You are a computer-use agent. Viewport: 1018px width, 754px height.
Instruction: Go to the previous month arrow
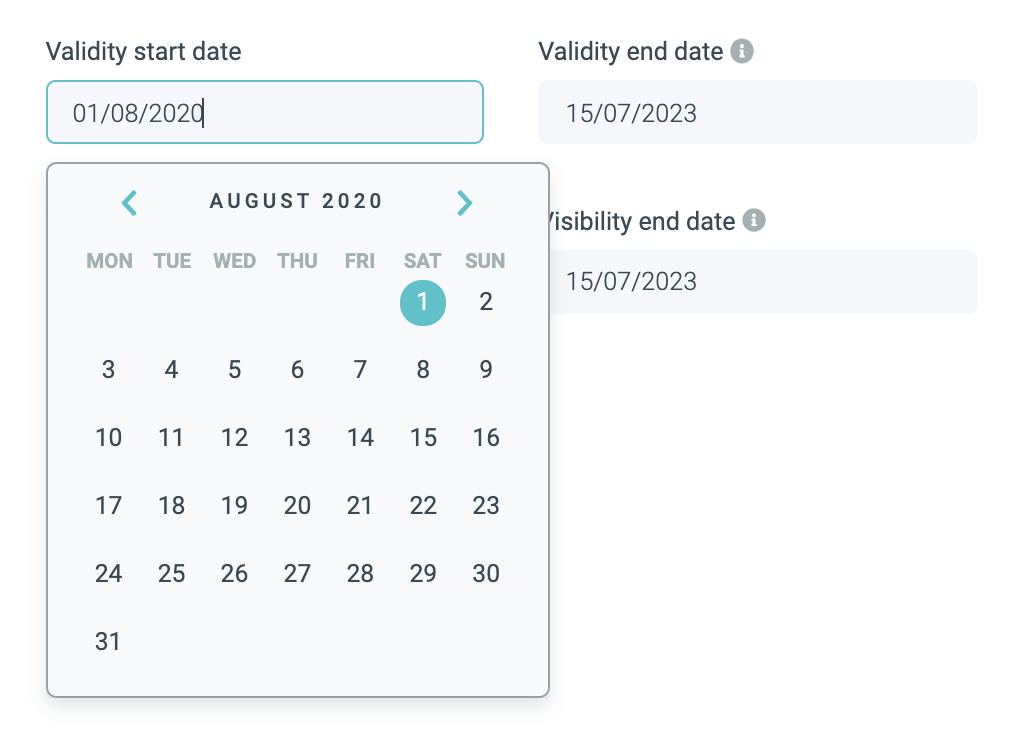[130, 203]
